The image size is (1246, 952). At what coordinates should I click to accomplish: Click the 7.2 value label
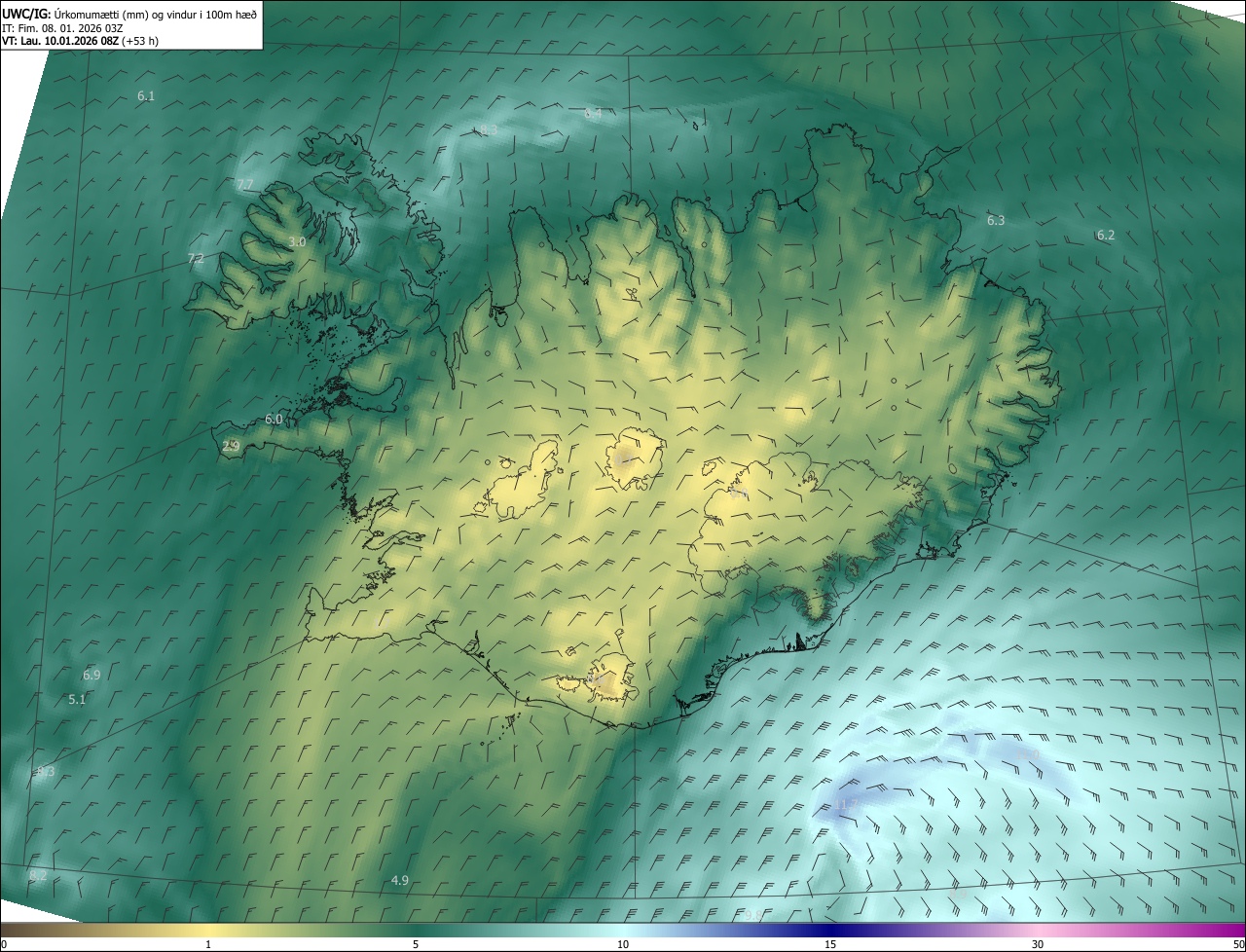(196, 259)
